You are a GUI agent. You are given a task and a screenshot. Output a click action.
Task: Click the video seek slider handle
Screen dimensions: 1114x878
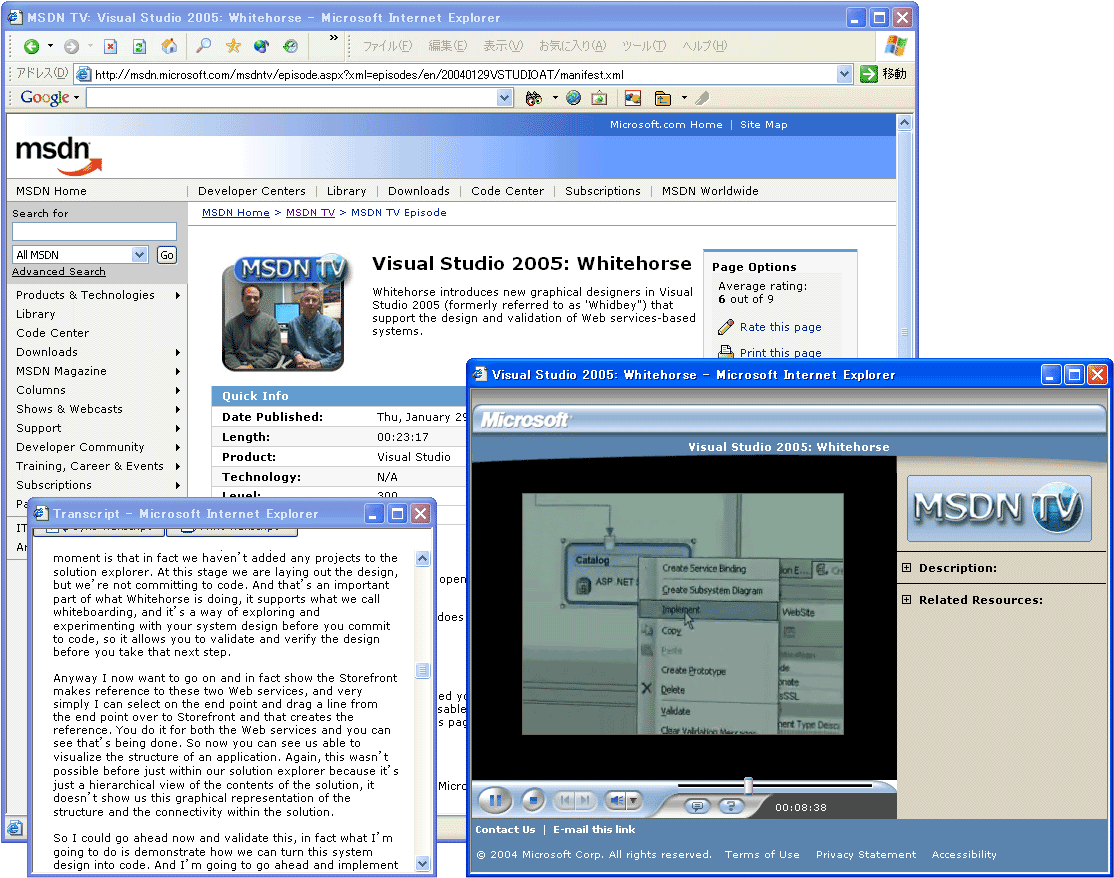pyautogui.click(x=748, y=785)
